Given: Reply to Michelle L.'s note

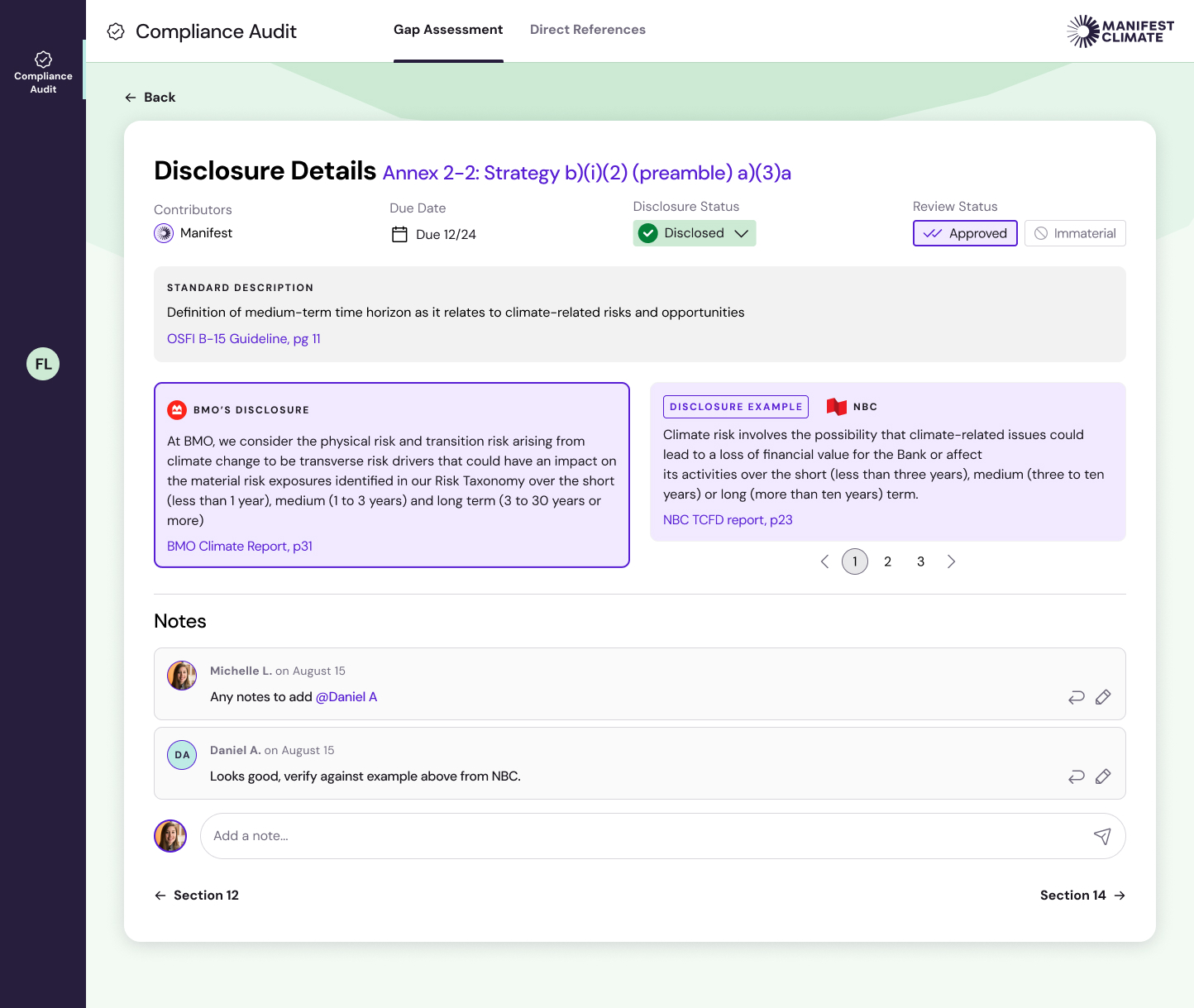Looking at the screenshot, I should [1077, 697].
